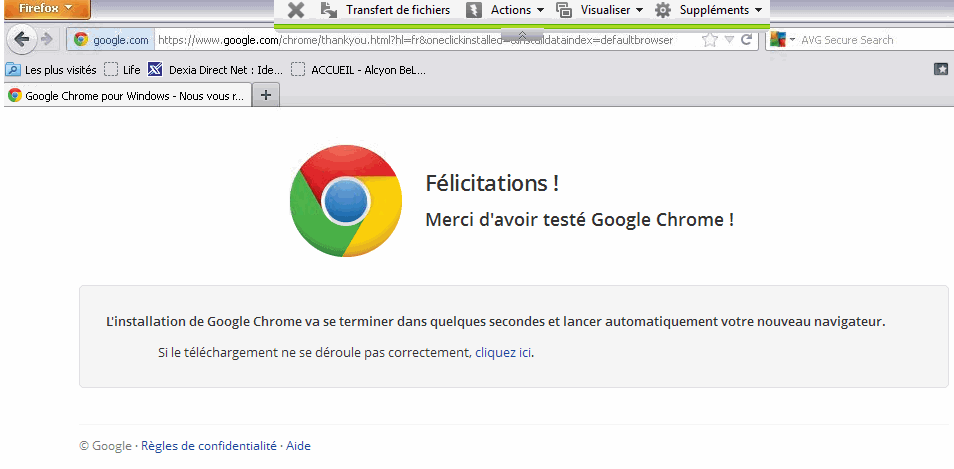Open the Aide link in footer
This screenshot has height=469, width=954.
click(298, 446)
